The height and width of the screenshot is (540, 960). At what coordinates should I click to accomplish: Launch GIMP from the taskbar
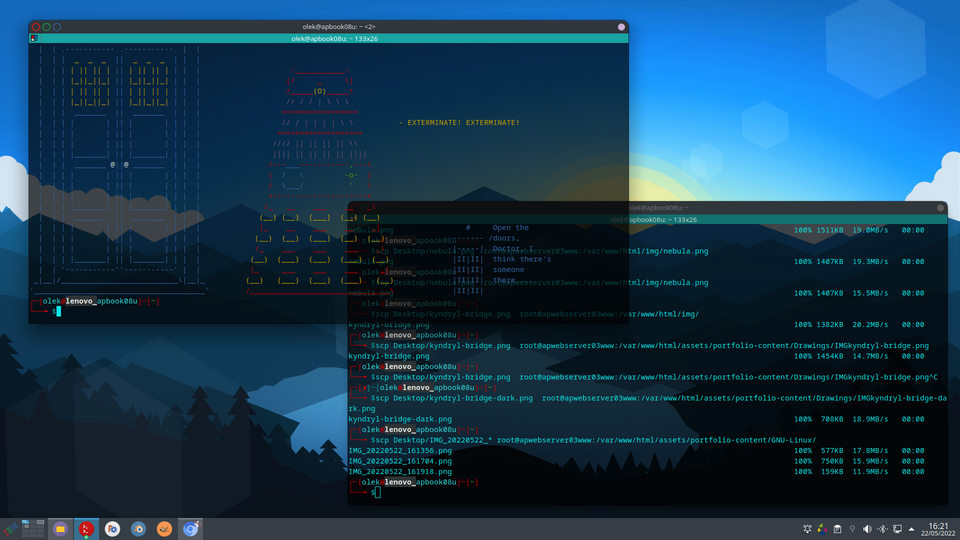[x=164, y=529]
